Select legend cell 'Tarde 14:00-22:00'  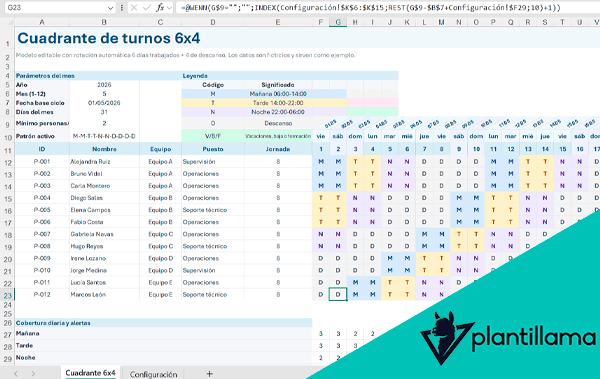[x=278, y=103]
